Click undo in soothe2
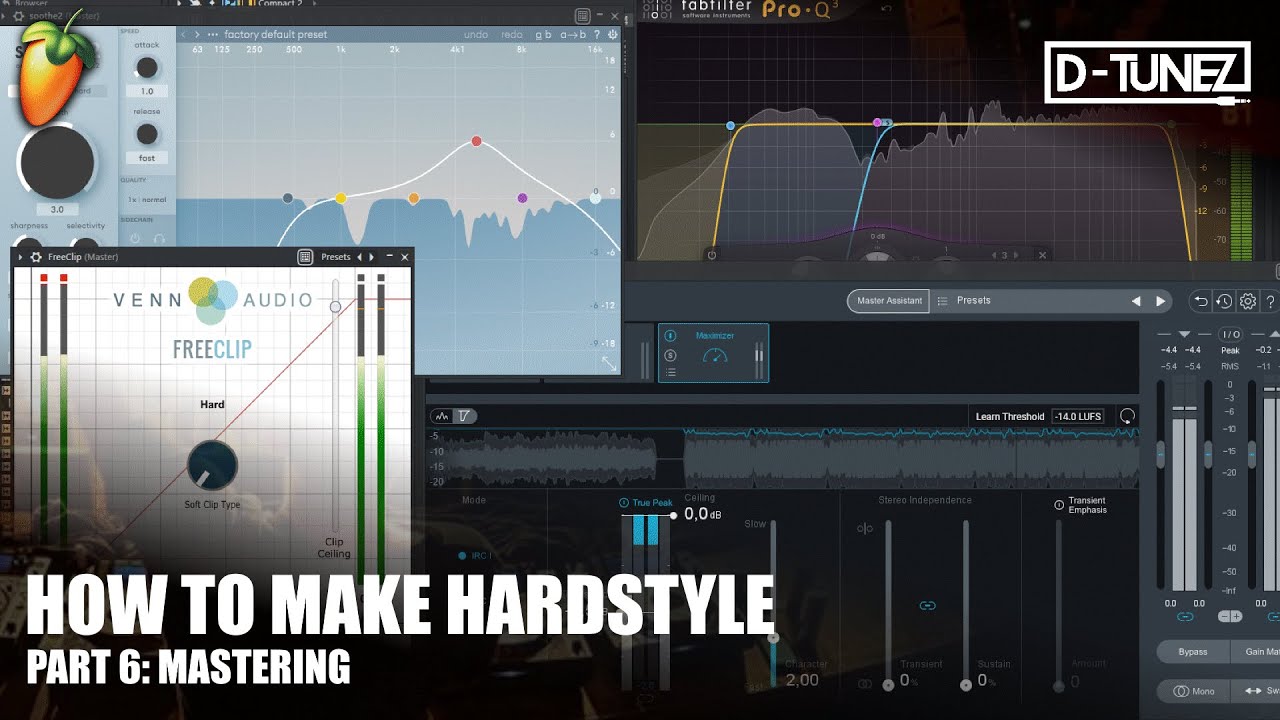 [x=476, y=34]
